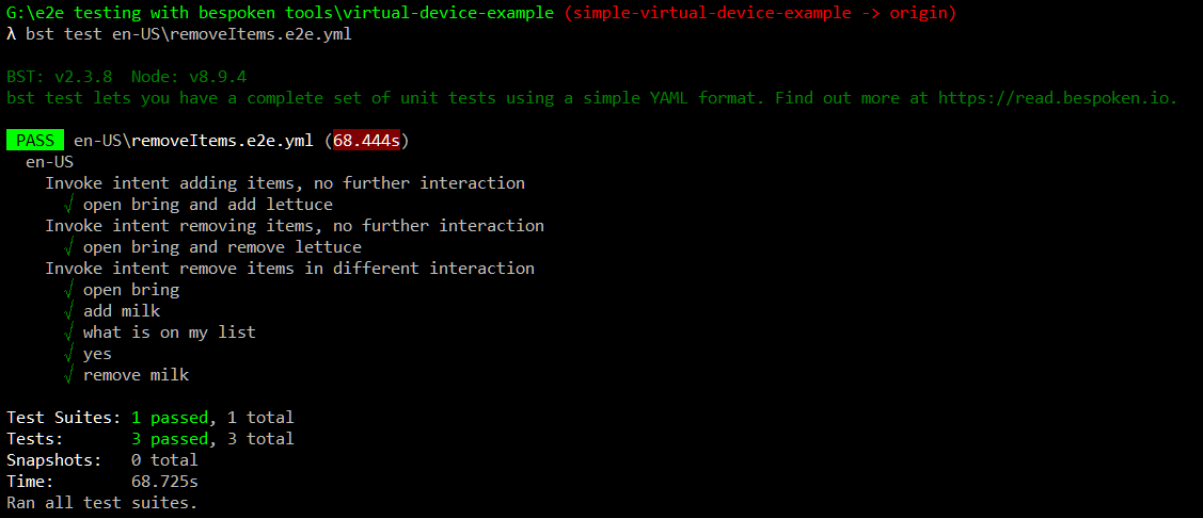Select Invoke intent adding items line
1203x518 pixels.
click(x=285, y=183)
